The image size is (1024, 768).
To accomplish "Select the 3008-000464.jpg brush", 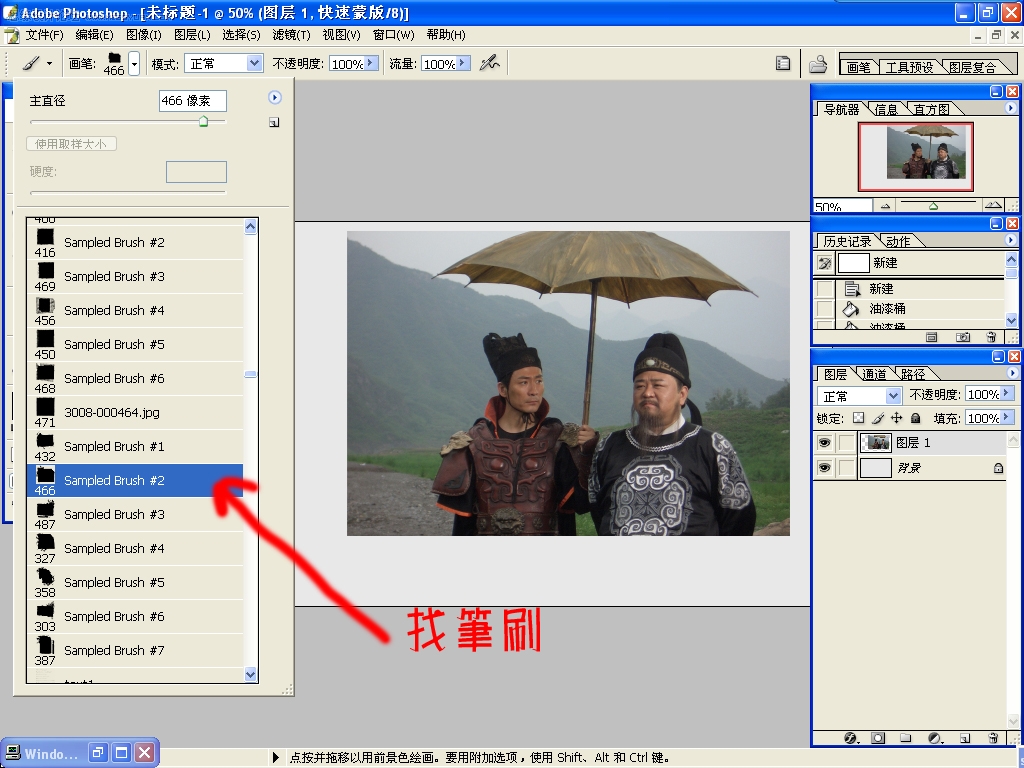I will (x=135, y=412).
